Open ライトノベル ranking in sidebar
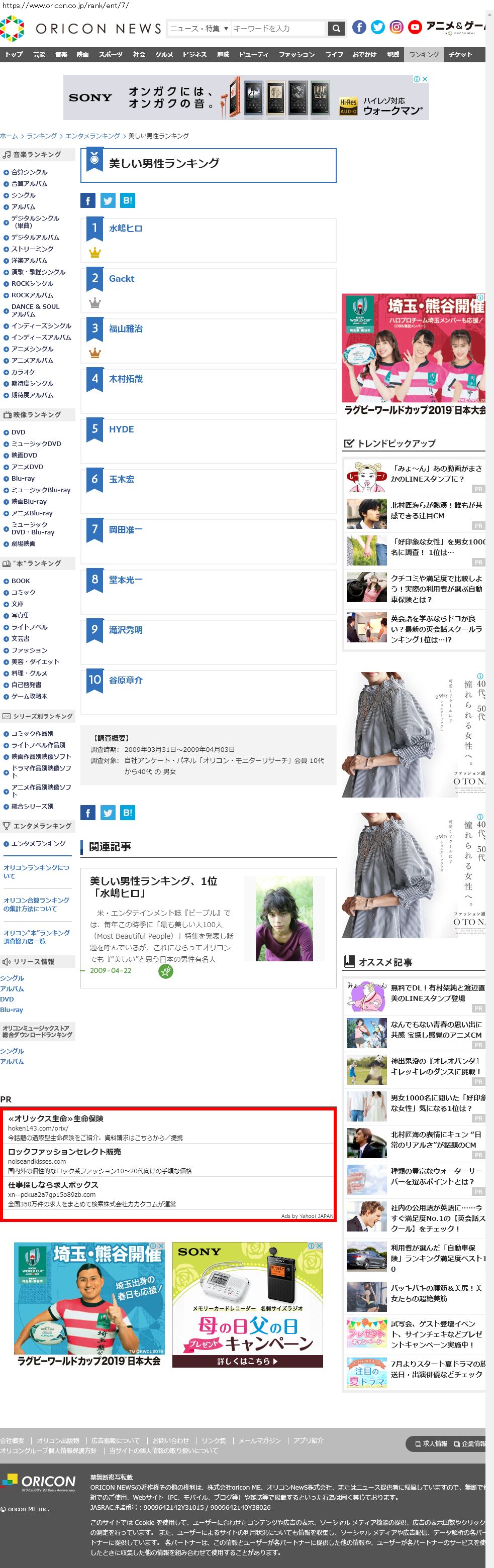Viewport: 494px width, 1568px height. pos(29,627)
